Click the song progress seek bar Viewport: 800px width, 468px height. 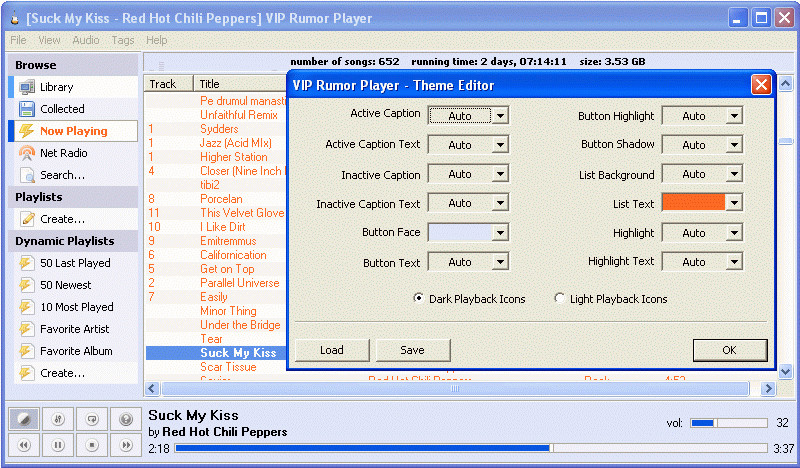471,448
